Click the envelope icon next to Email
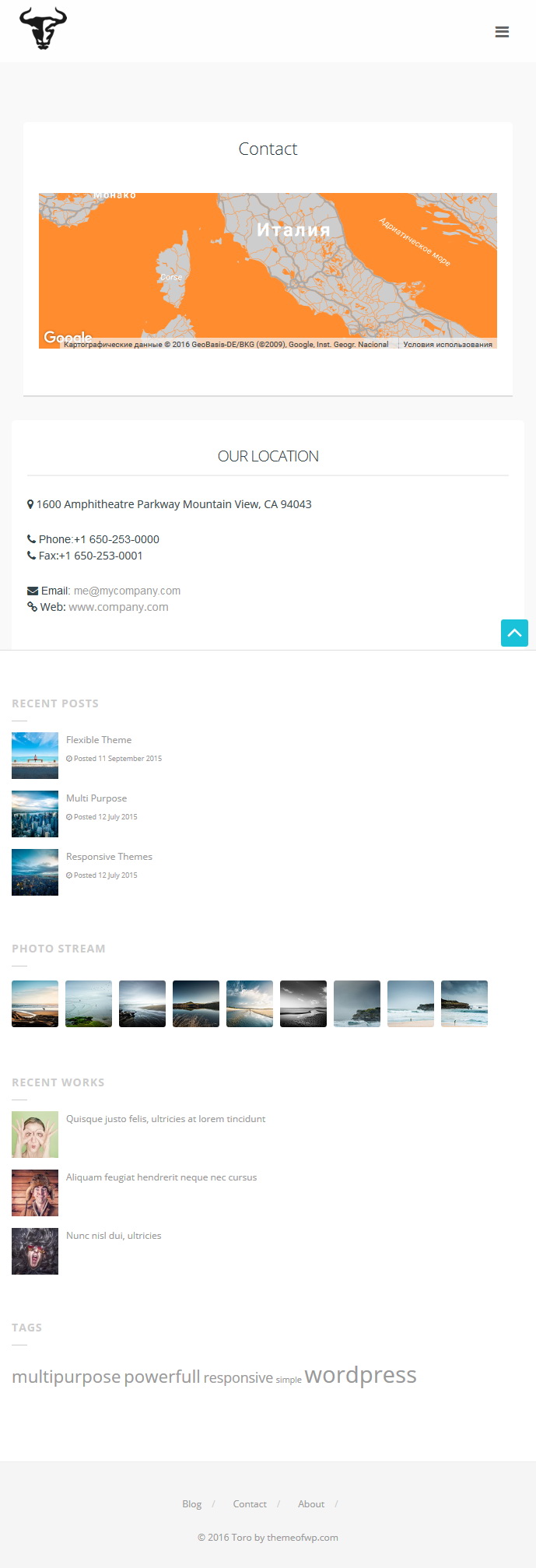The image size is (536, 1568). pyautogui.click(x=33, y=591)
